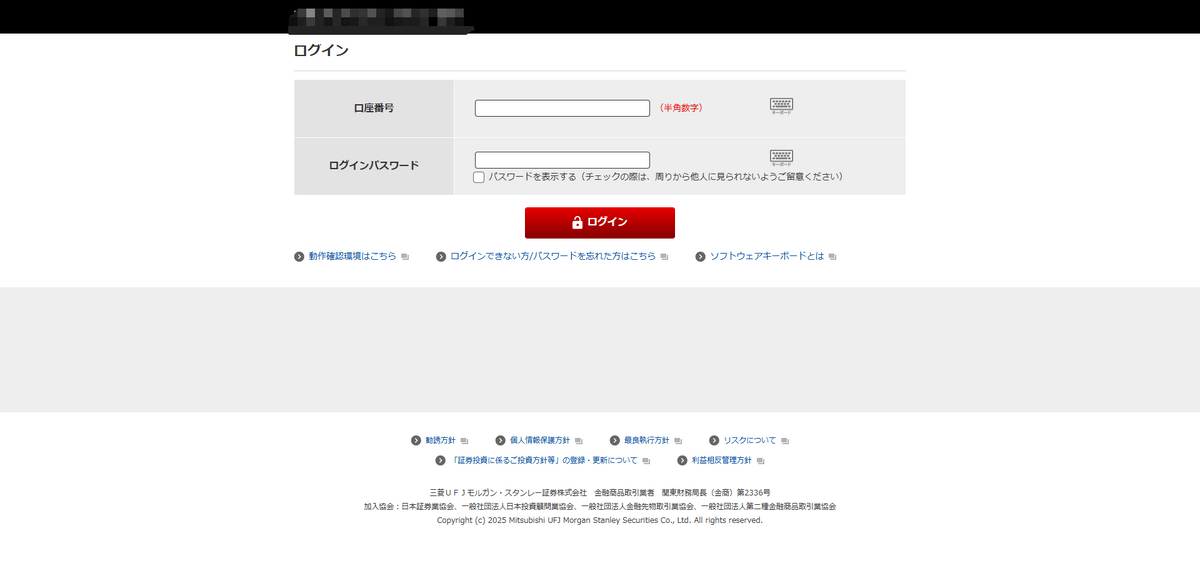Open software keyboard for 口座番号 field
Image resolution: width=1200 pixels, height=569 pixels.
pyautogui.click(x=781, y=106)
